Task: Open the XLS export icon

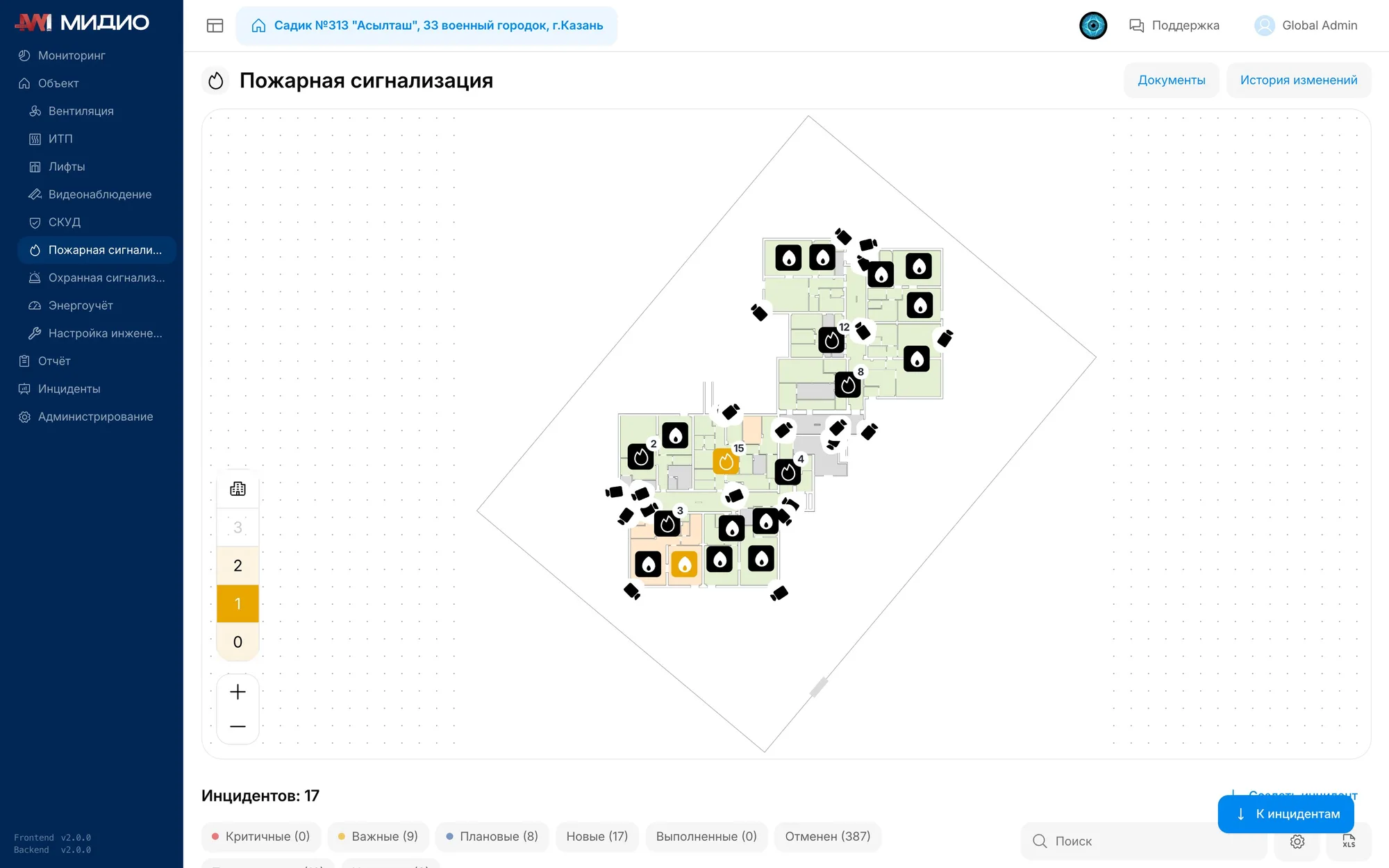Action: 1349,841
